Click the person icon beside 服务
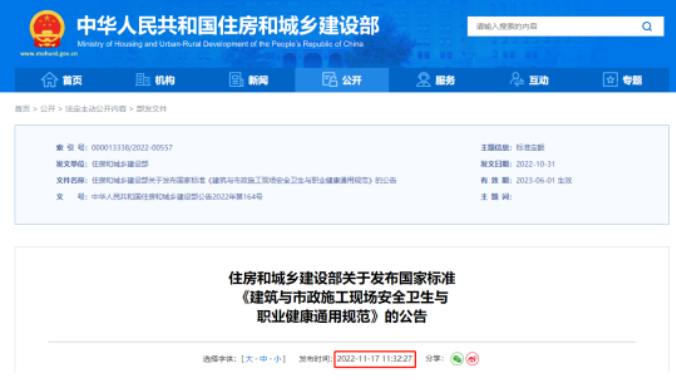676x380 pixels. click(x=423, y=80)
